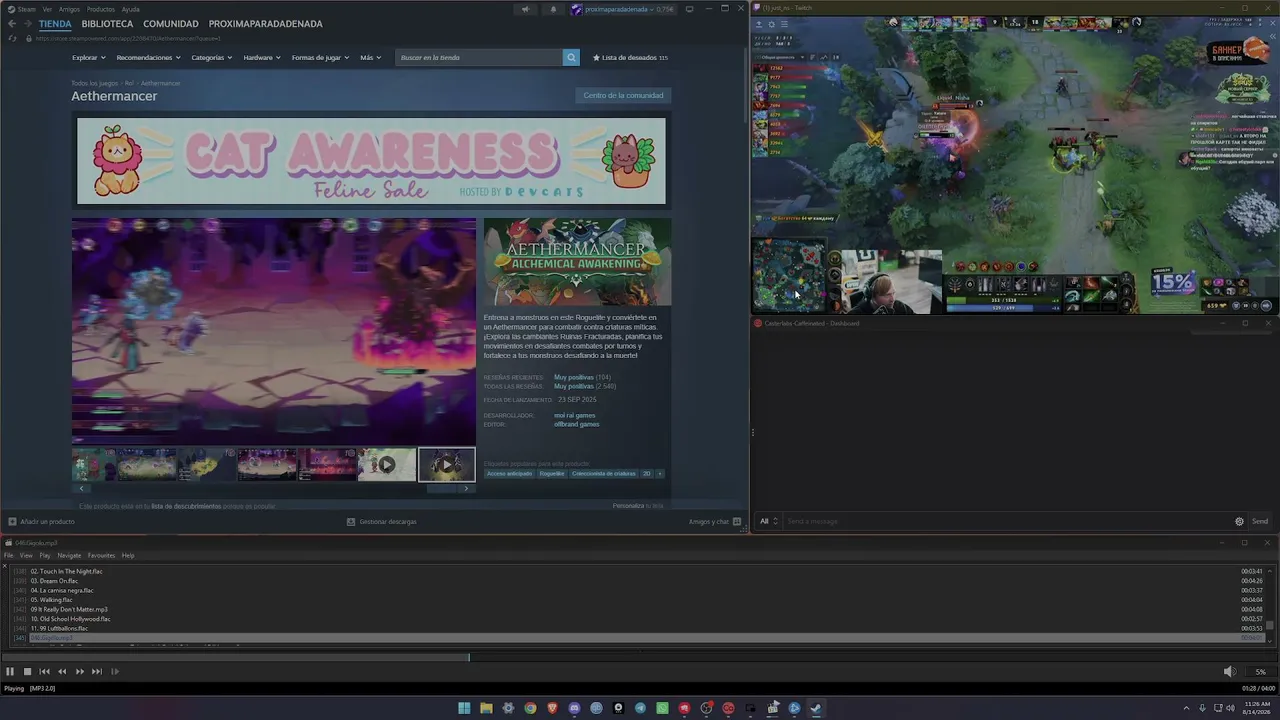Open Amigos y chat in Steam
This screenshot has height=720, width=1280.
[x=715, y=522]
